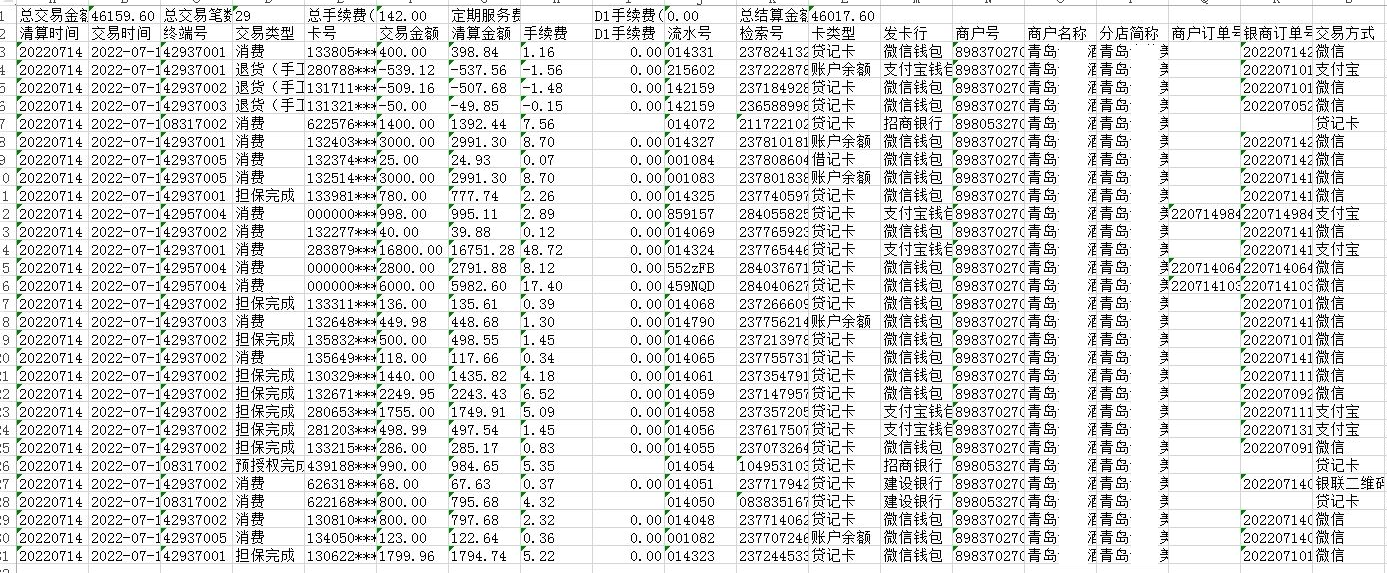
Task: Select the 发卡行 header cell
Action: coord(914,34)
